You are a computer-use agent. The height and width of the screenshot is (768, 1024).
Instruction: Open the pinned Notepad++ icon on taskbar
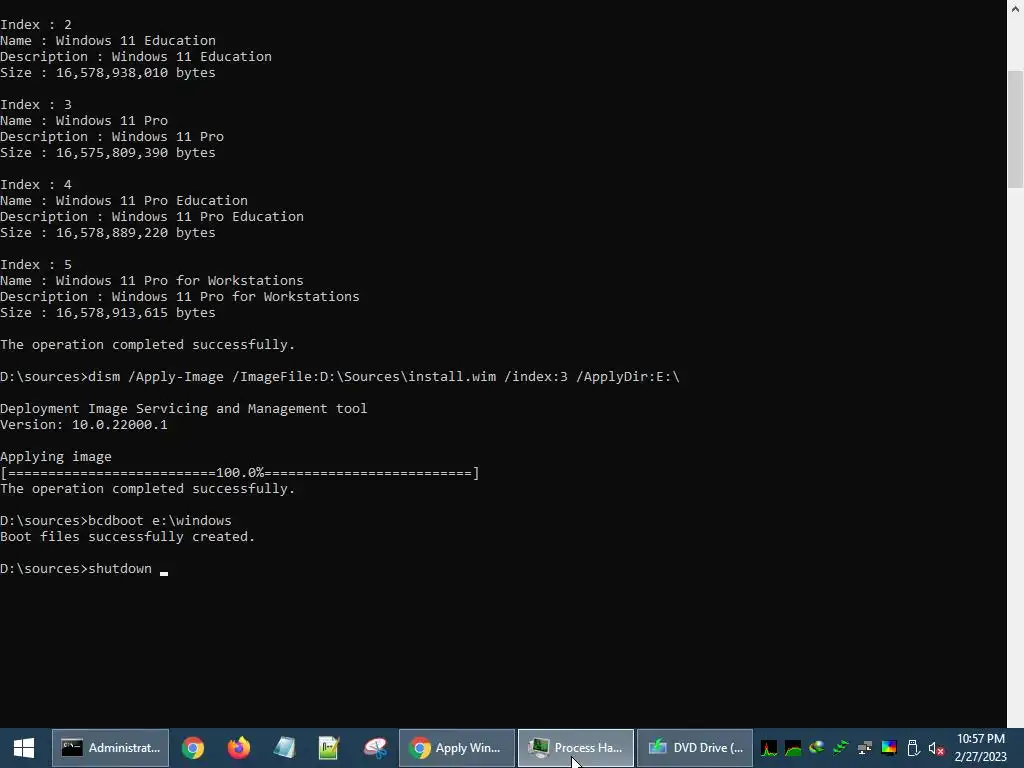(x=329, y=748)
